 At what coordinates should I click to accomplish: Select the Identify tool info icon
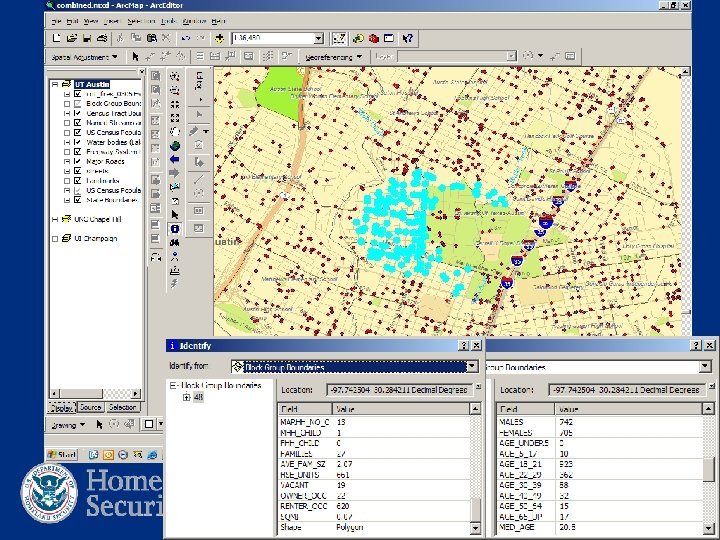click(x=174, y=229)
